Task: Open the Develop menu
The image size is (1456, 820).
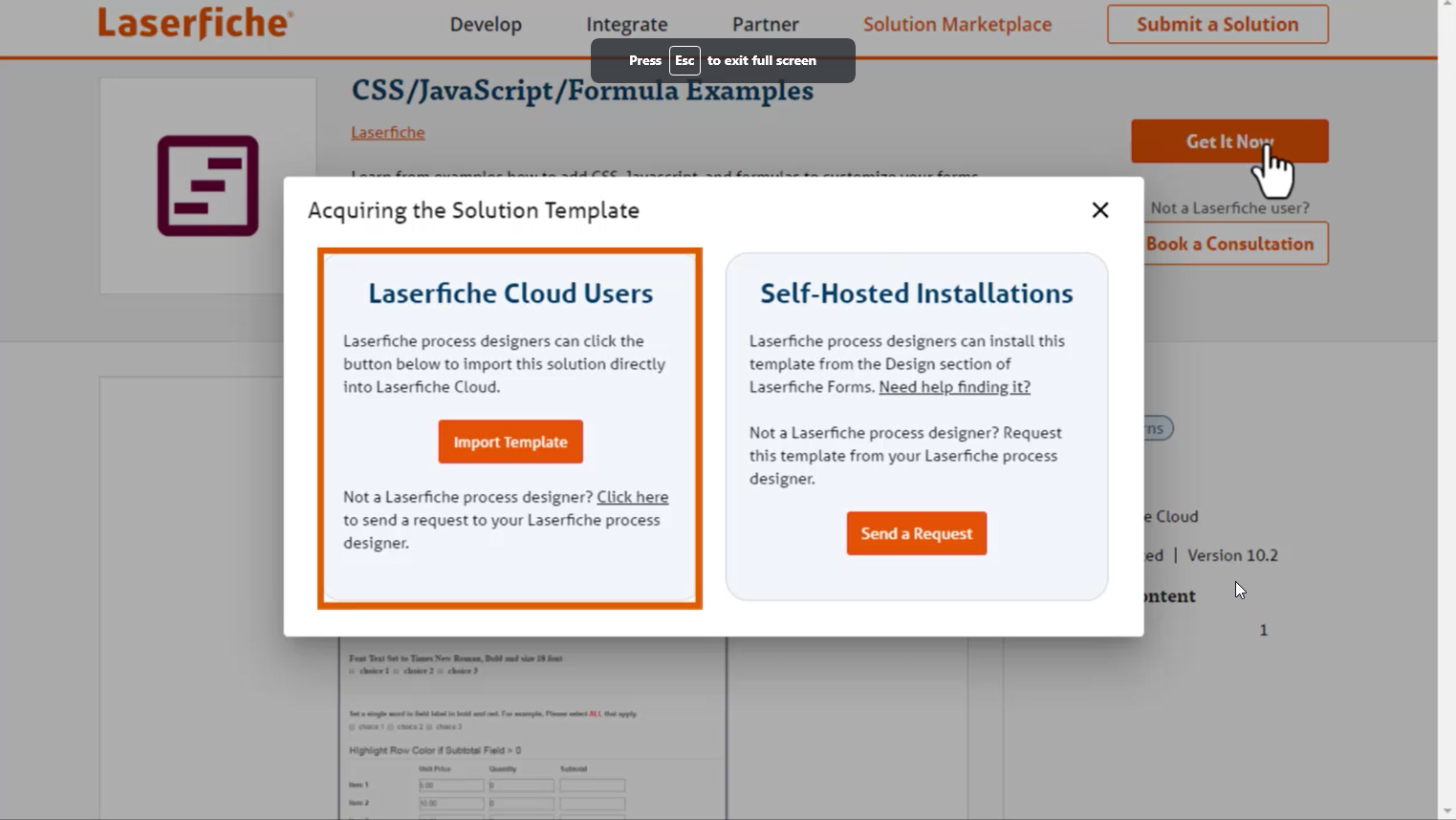Action: coord(486,25)
